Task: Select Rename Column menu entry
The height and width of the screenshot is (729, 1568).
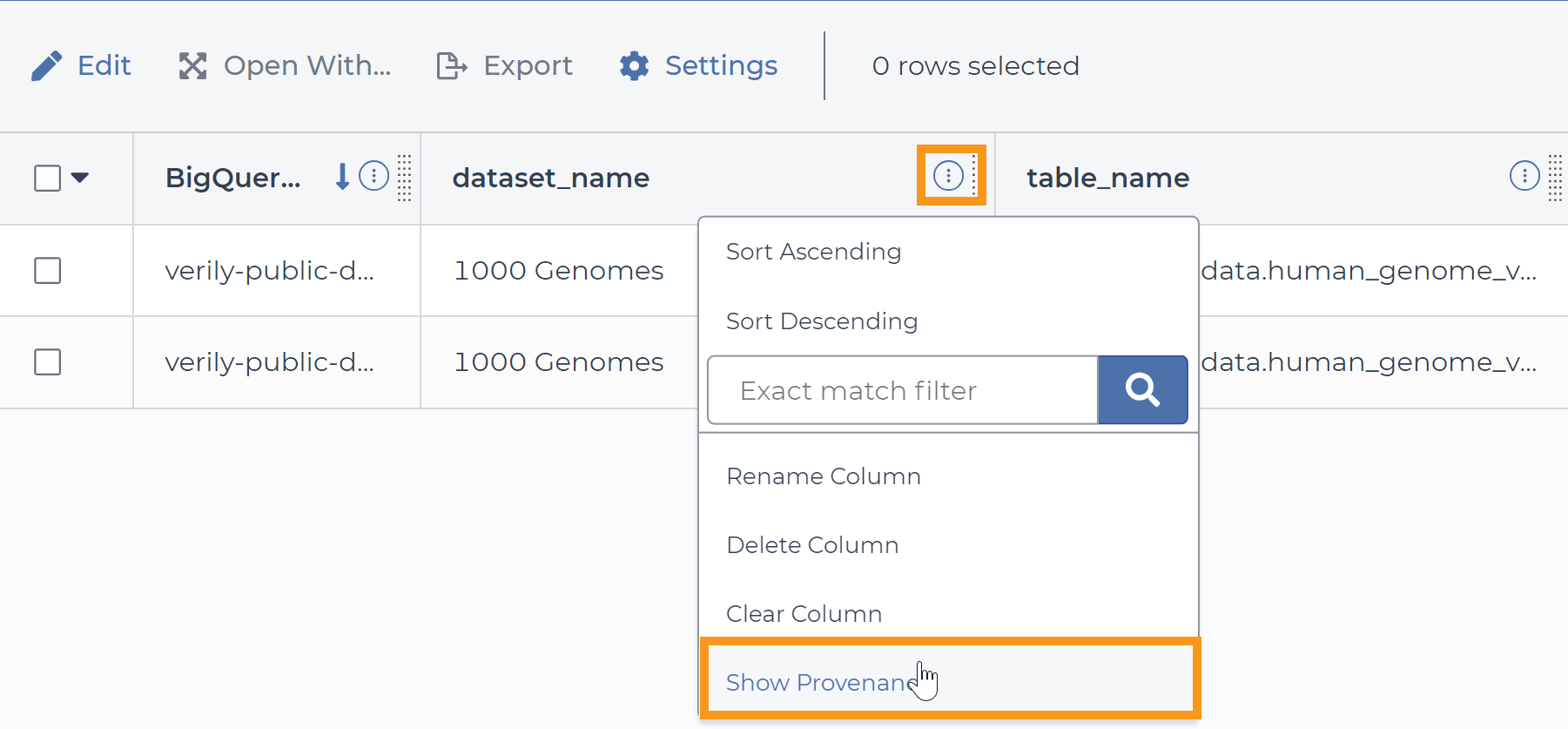Action: coord(823,476)
